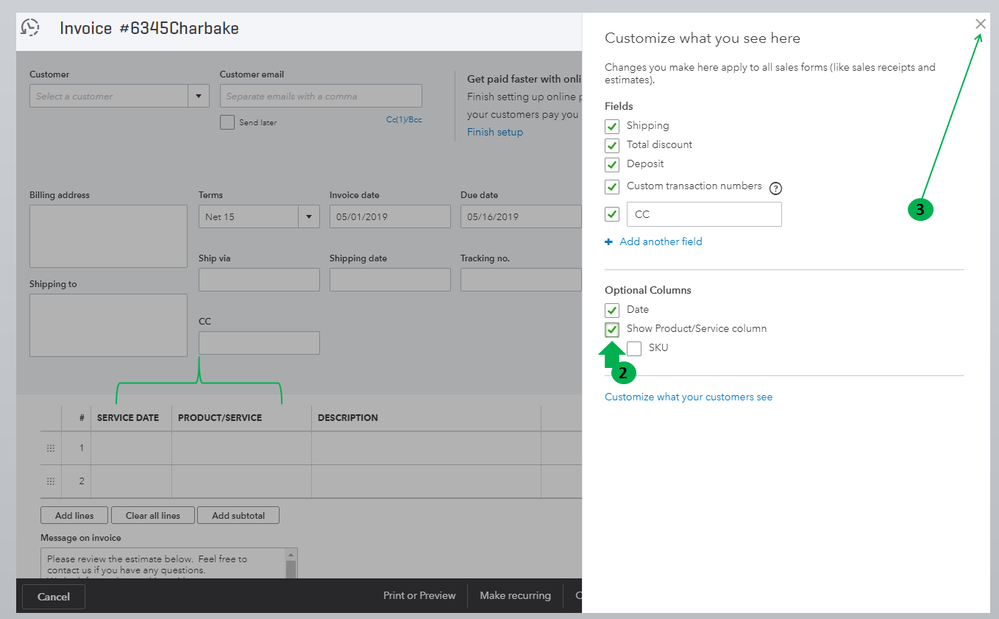Click the plus icon to add field
Screen dimensions: 999x619
click(x=609, y=242)
